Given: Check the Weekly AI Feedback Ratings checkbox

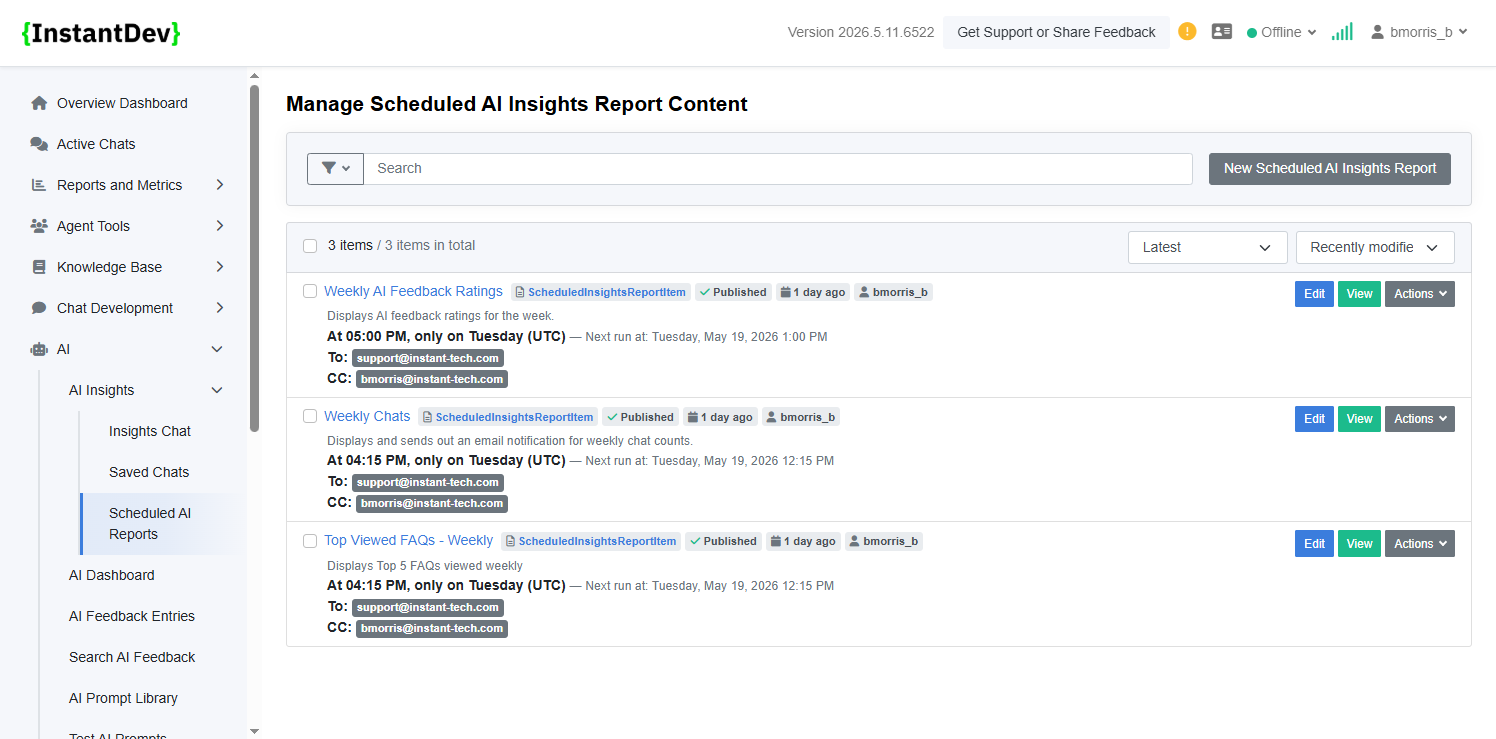Looking at the screenshot, I should (x=310, y=291).
